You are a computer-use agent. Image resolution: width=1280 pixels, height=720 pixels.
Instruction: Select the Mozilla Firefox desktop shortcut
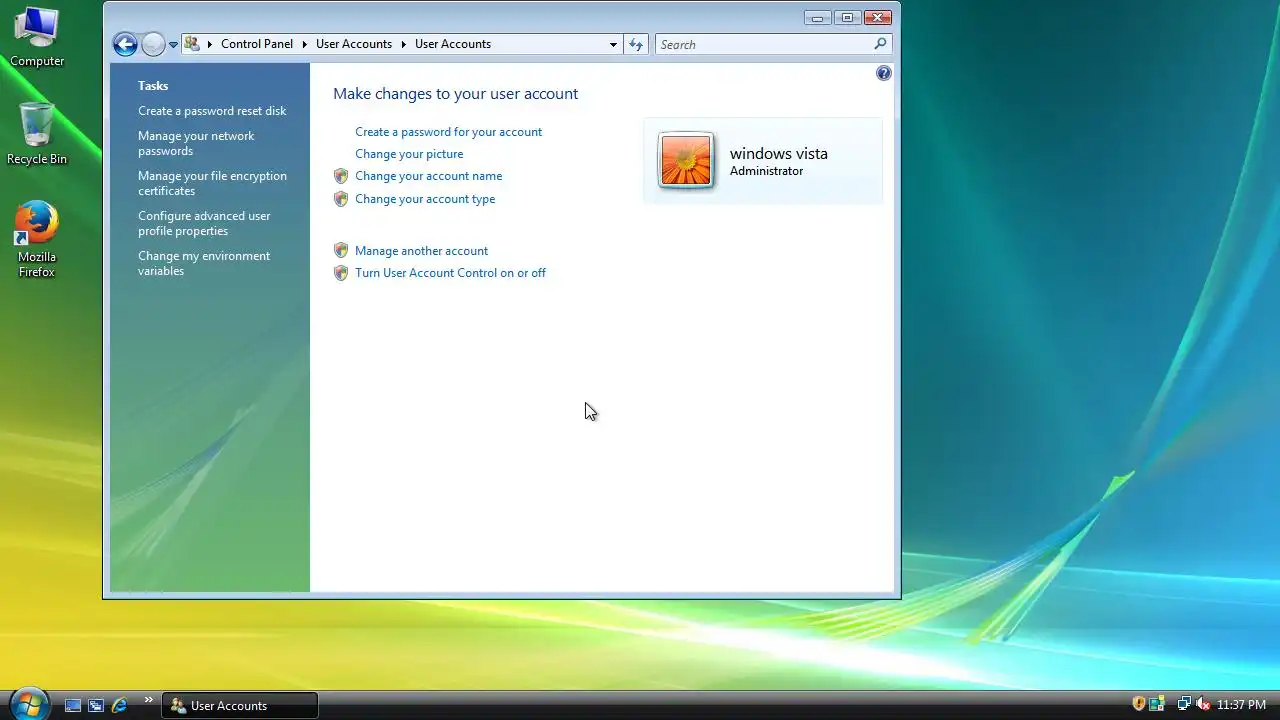click(37, 239)
